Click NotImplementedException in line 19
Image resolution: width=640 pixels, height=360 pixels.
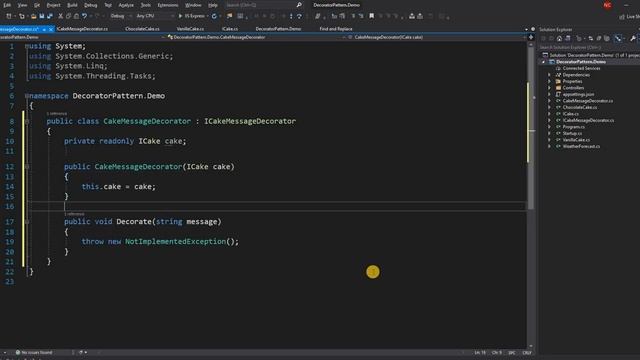(x=176, y=242)
